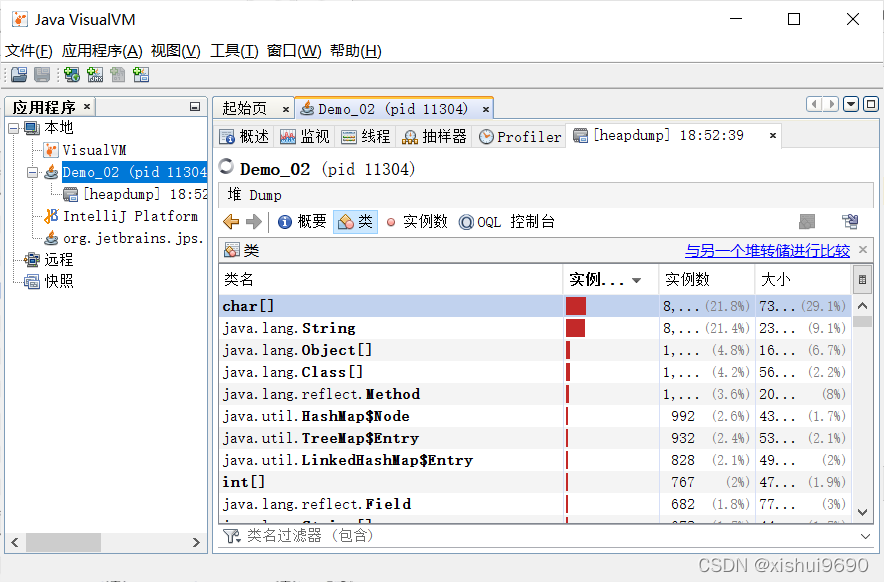Viewport: 884px width, 582px height.
Task: Close the Classes section panel
Action: [863, 249]
